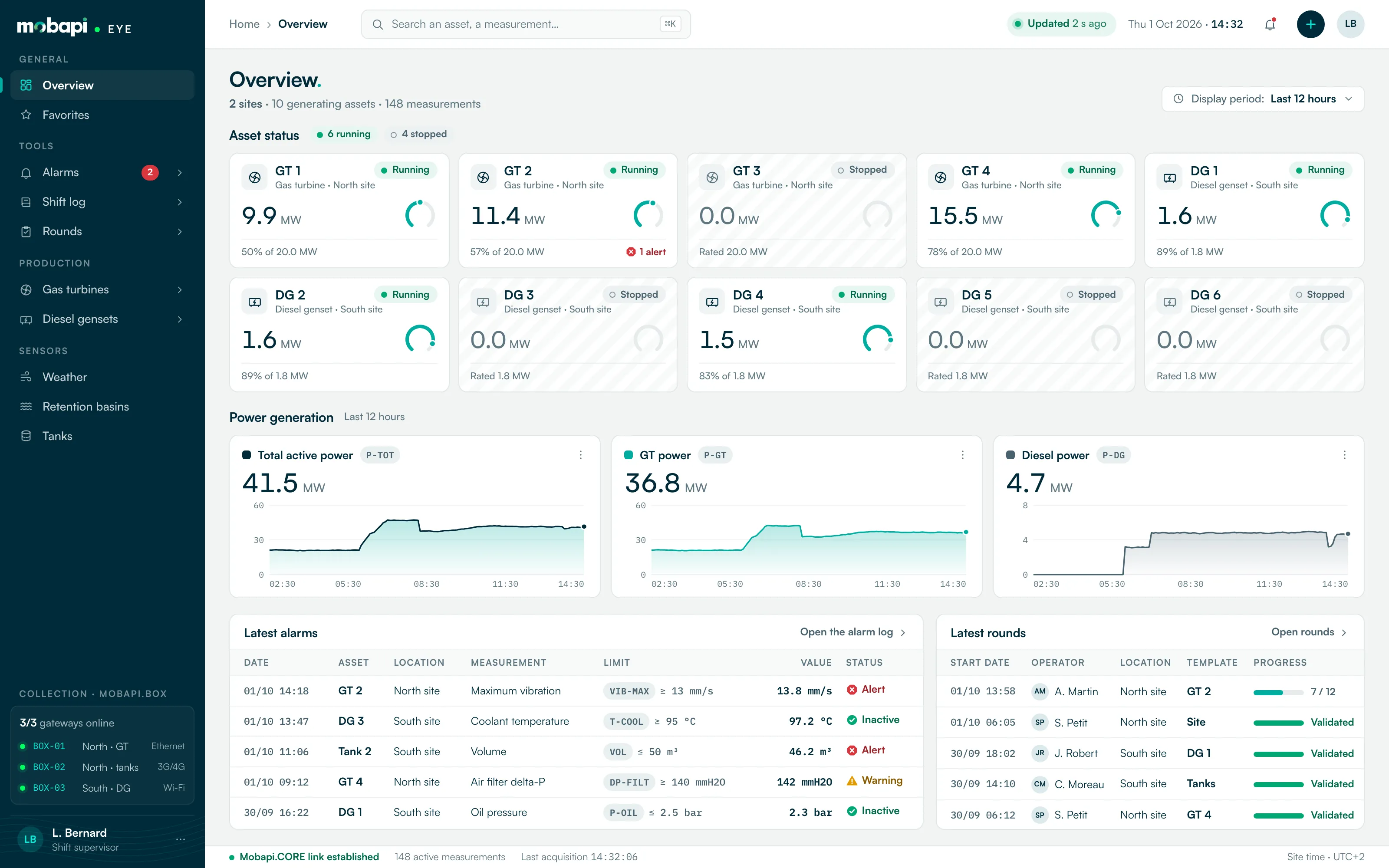The width and height of the screenshot is (1389, 868).
Task: Click the VIB-MAX measurement tag
Action: click(629, 691)
